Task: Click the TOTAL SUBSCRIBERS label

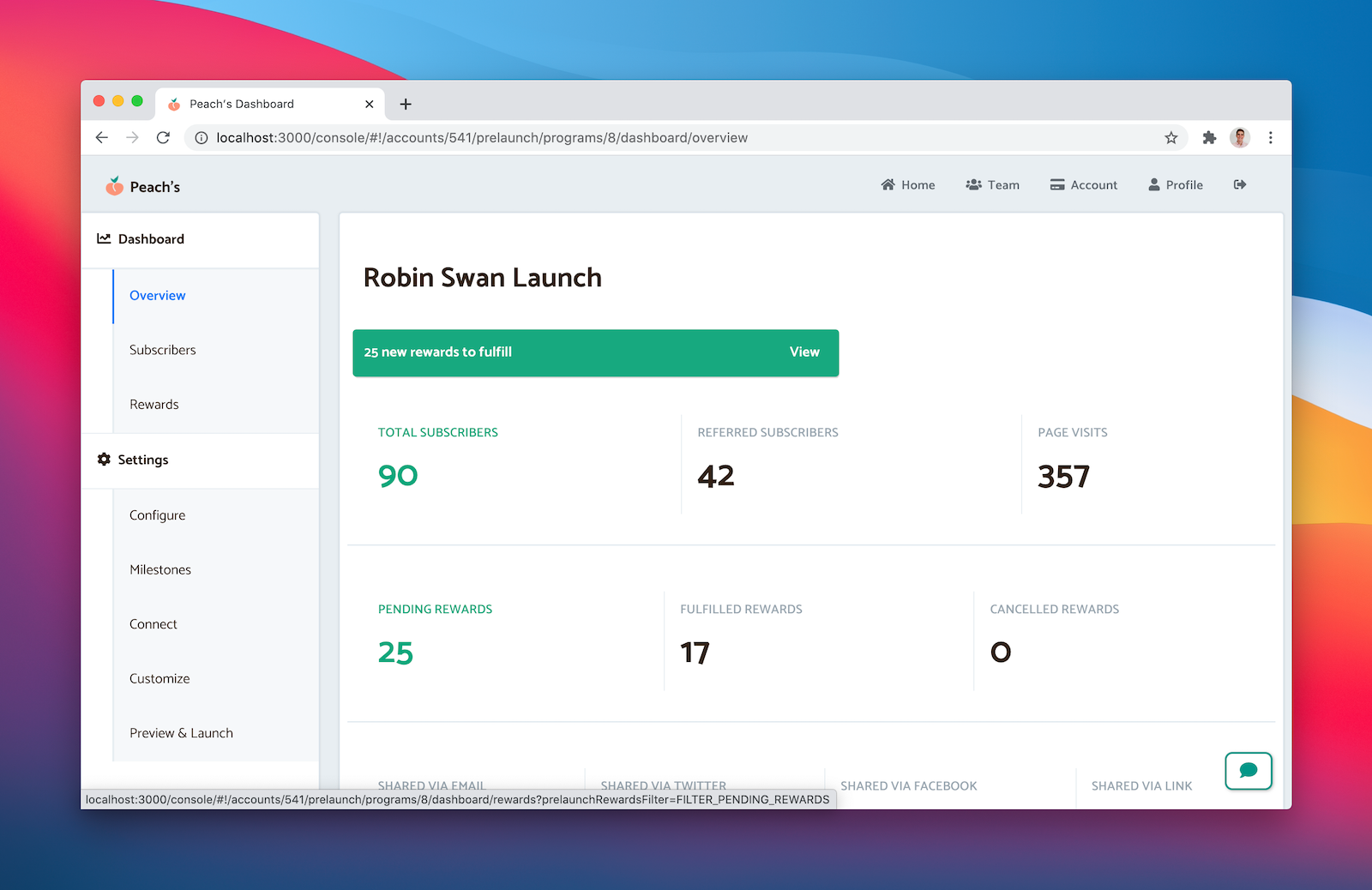Action: tap(438, 432)
